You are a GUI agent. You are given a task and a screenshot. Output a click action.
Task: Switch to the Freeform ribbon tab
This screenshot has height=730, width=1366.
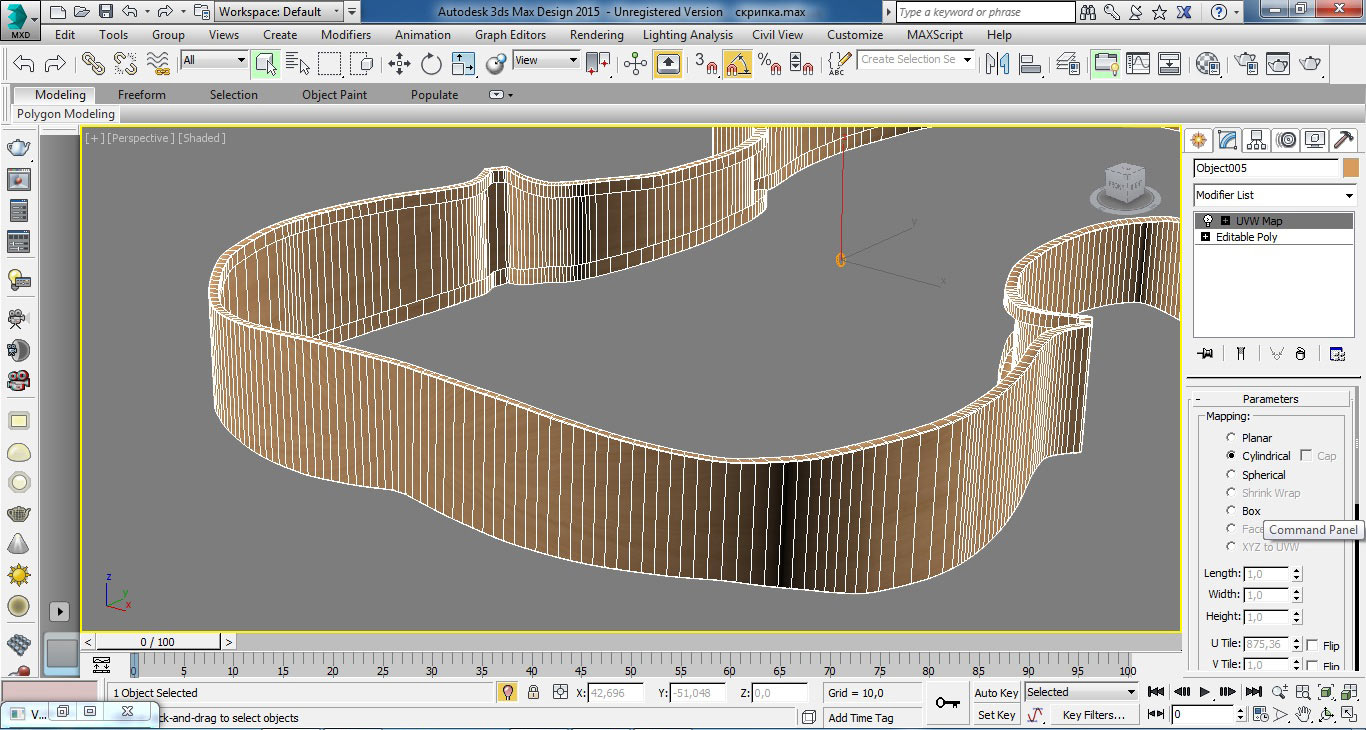tap(142, 95)
